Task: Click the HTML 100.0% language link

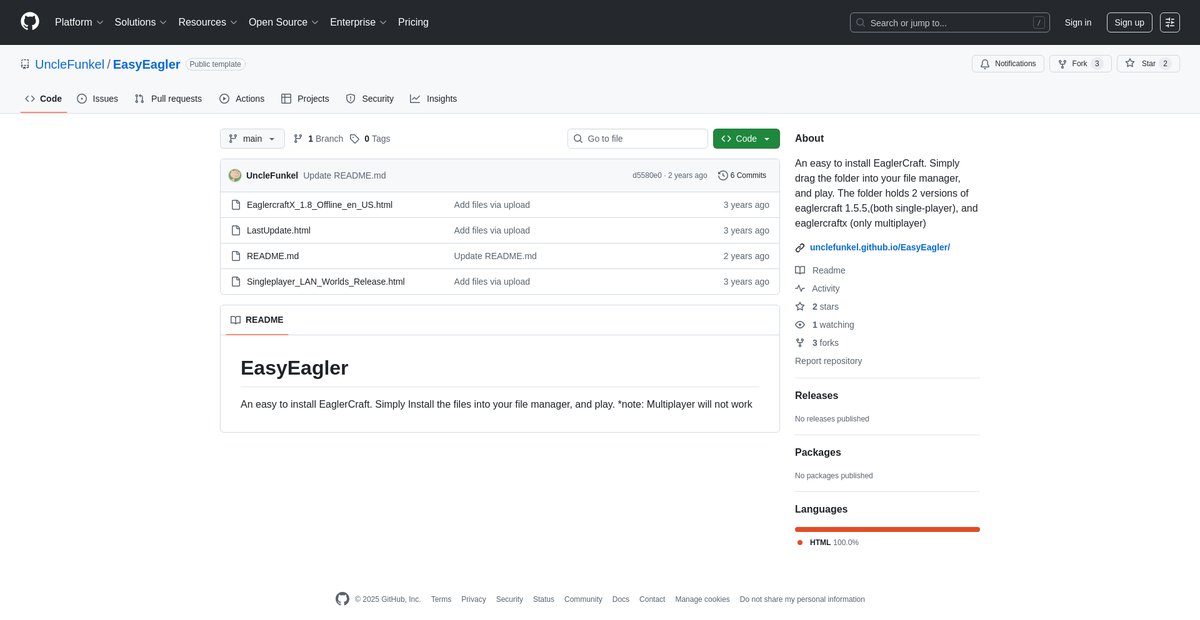Action: (827, 542)
